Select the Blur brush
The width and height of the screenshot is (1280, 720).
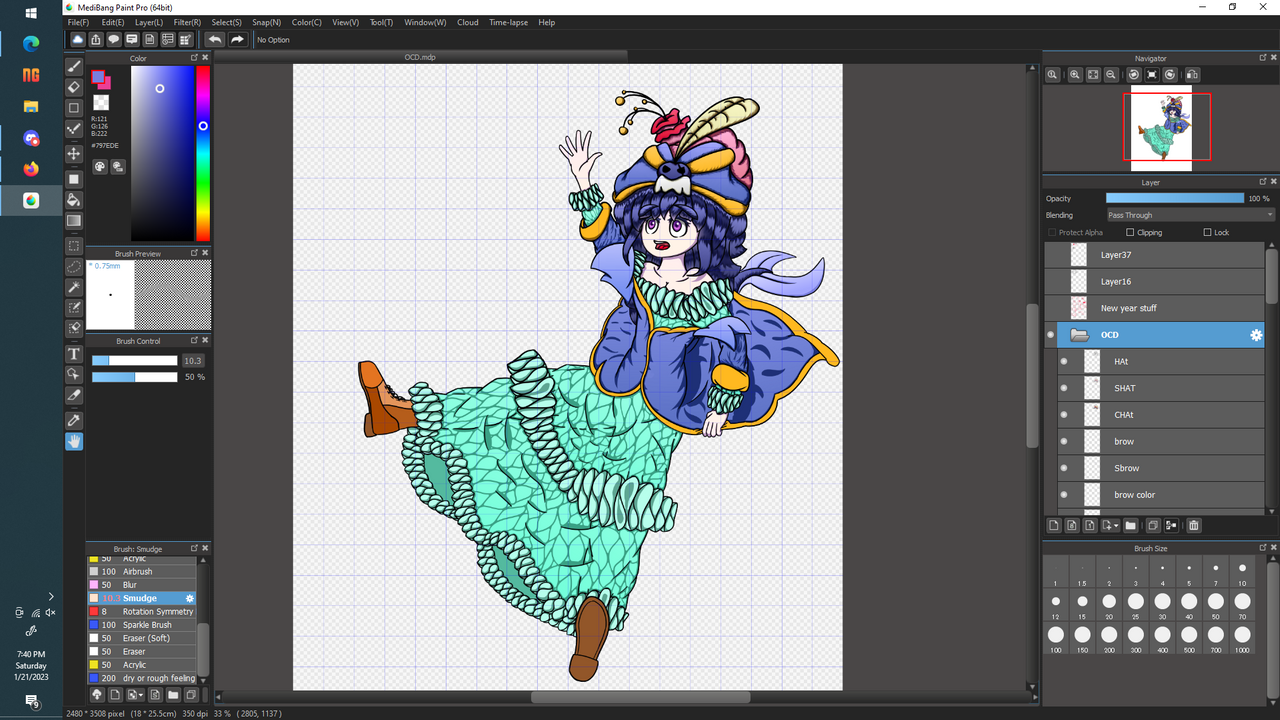pyautogui.click(x=142, y=585)
